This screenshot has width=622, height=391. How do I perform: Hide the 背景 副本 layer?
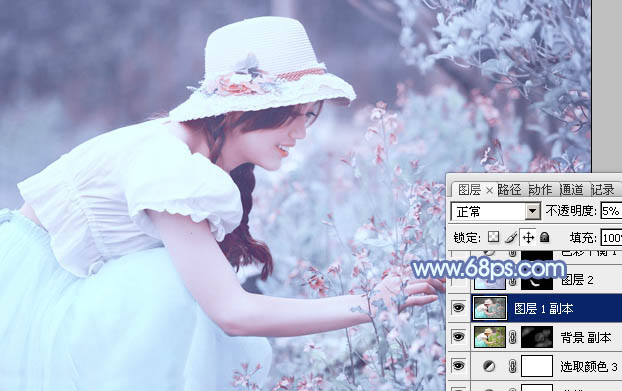[x=458, y=337]
